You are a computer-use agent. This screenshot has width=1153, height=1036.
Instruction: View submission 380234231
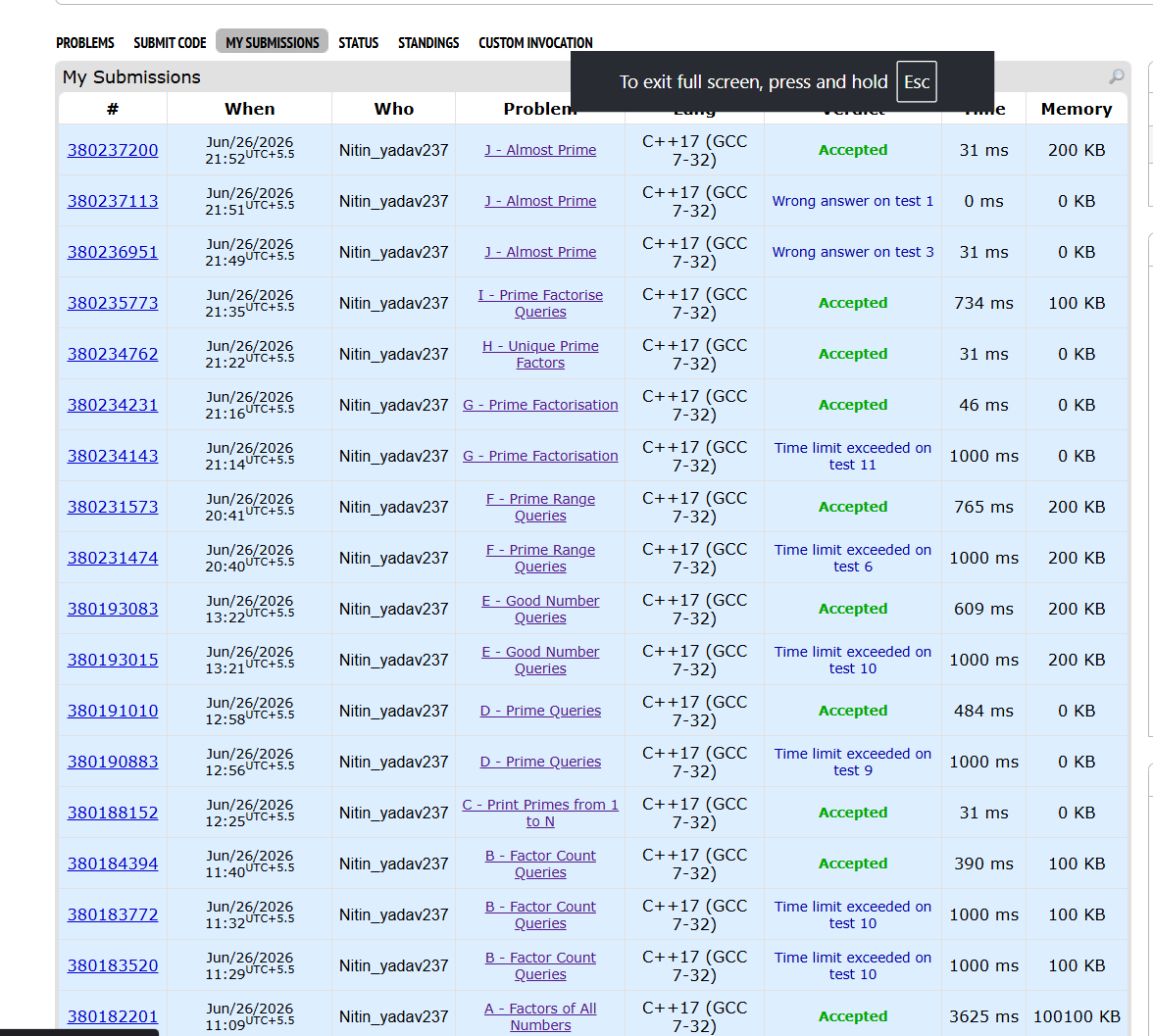coord(113,405)
